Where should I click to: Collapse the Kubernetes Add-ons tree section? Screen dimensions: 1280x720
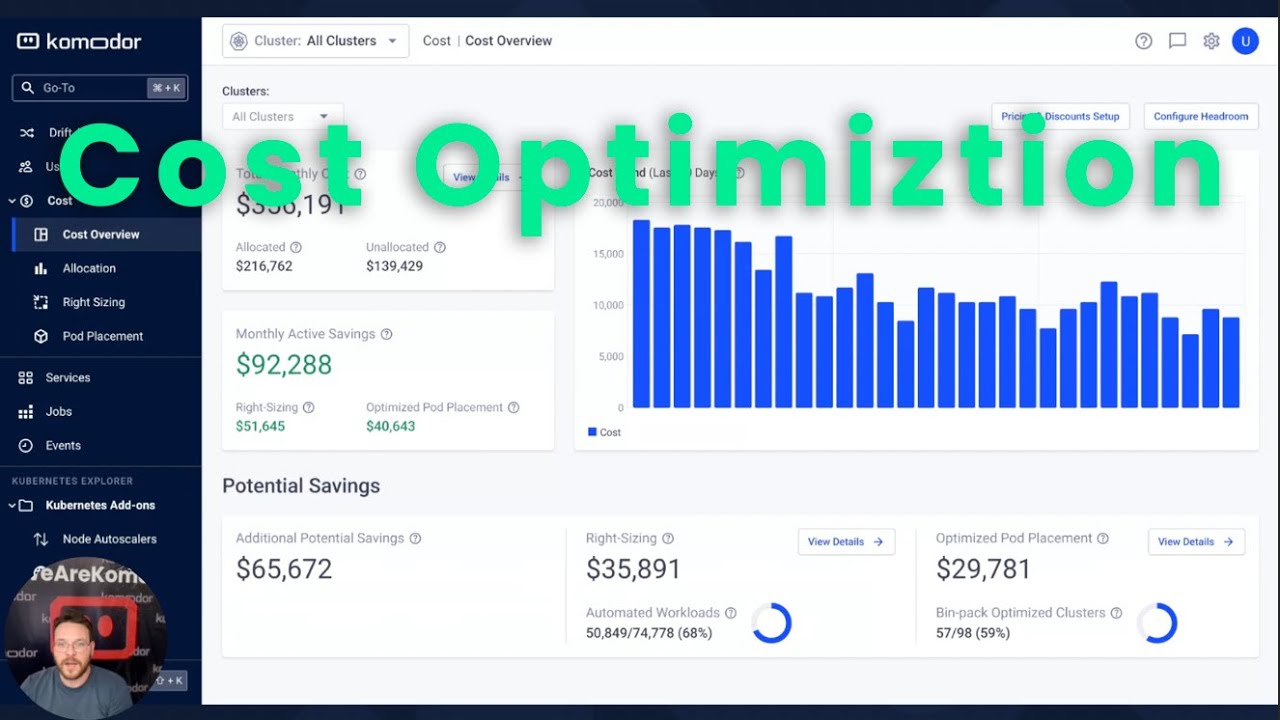tap(13, 505)
